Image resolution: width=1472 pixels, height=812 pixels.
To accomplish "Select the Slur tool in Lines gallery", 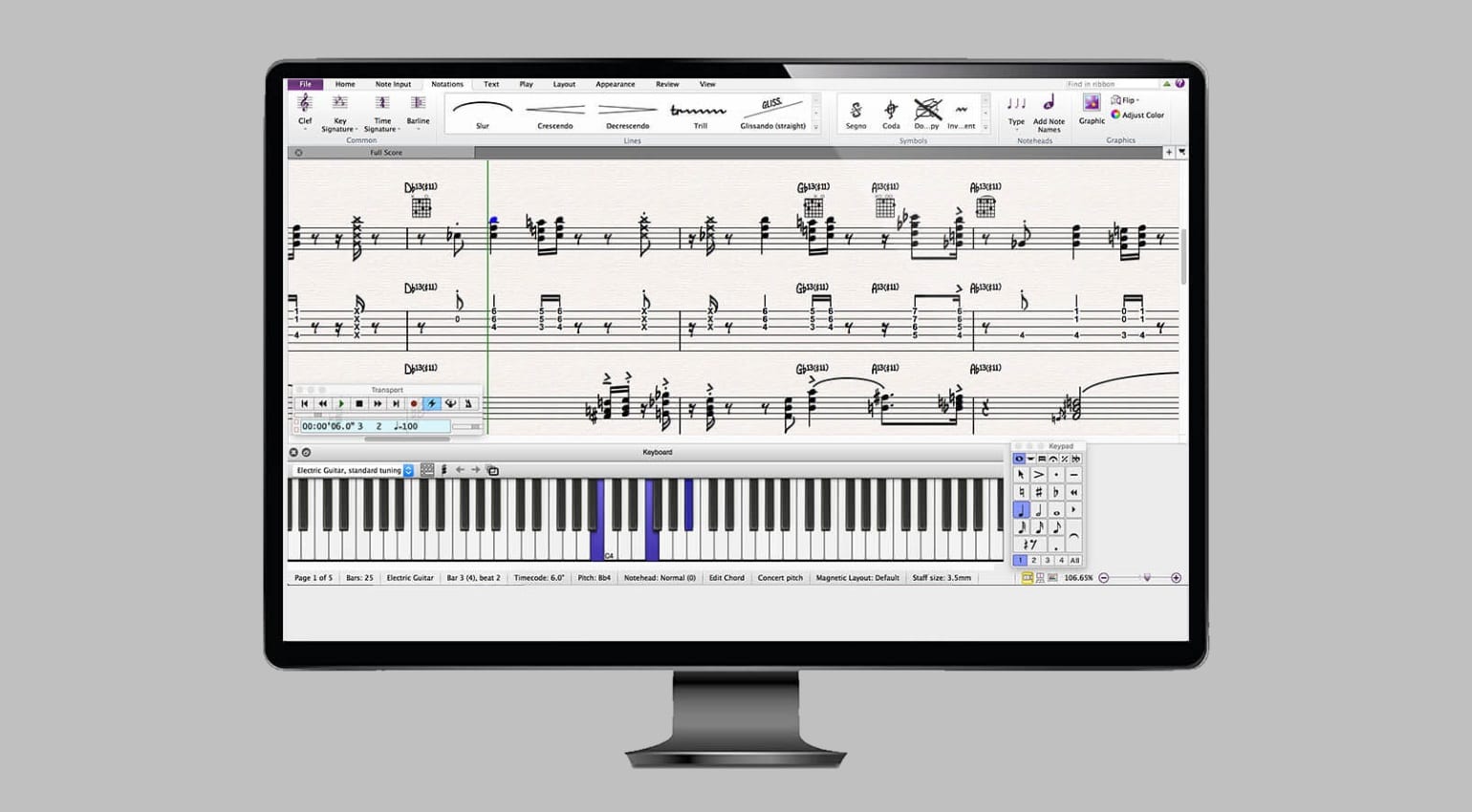I will [x=482, y=110].
